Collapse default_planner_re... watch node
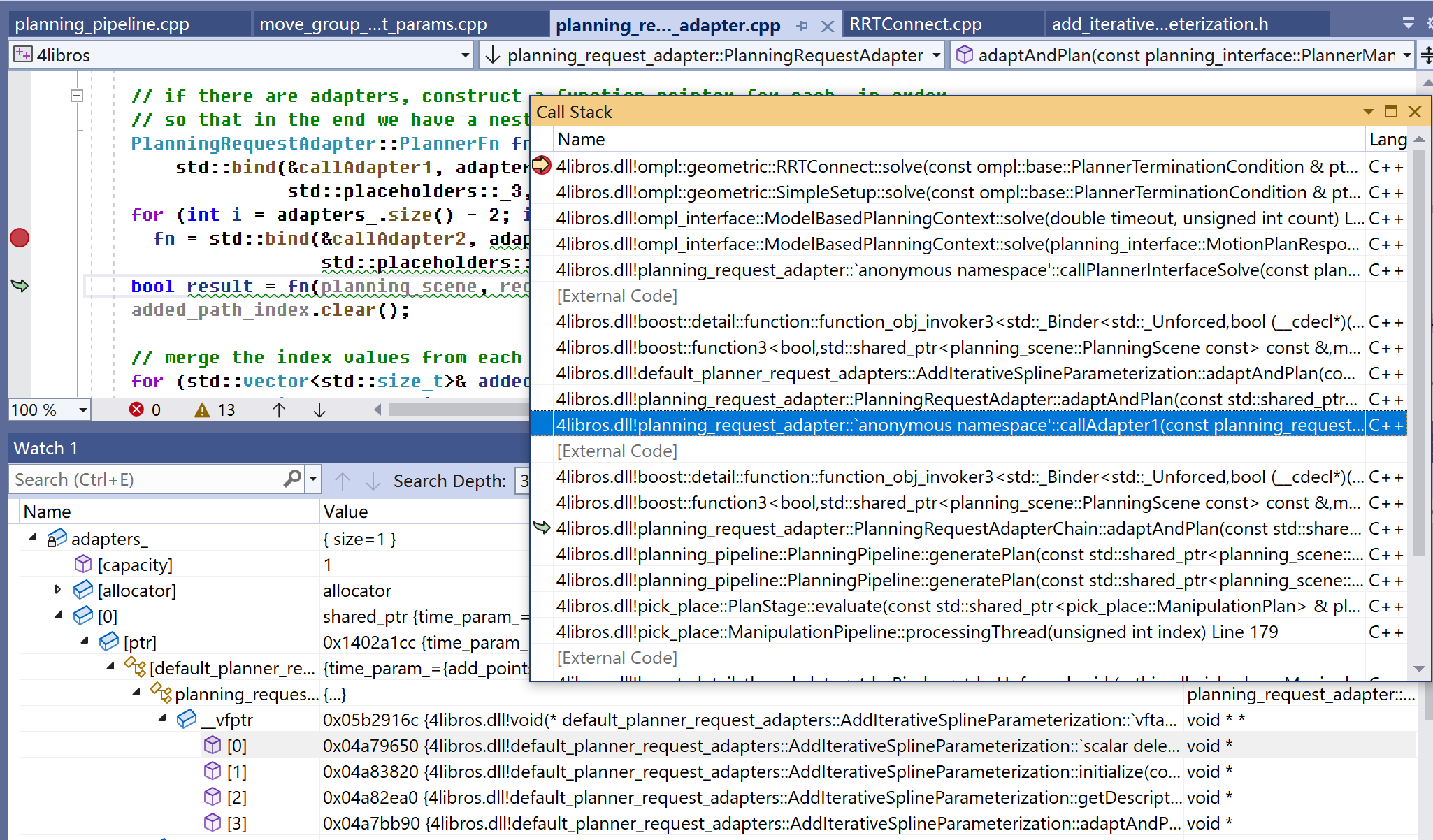 point(110,666)
